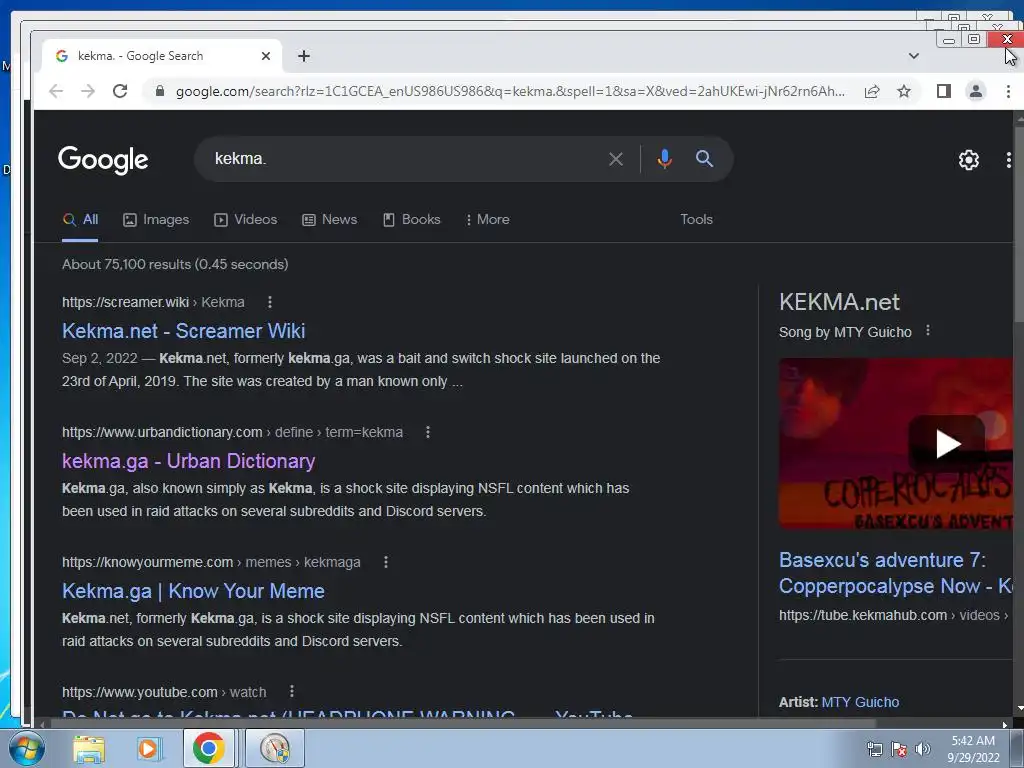1024x768 pixels.
Task: Open the taskbar app with the gauge icon
Action: tap(274, 748)
